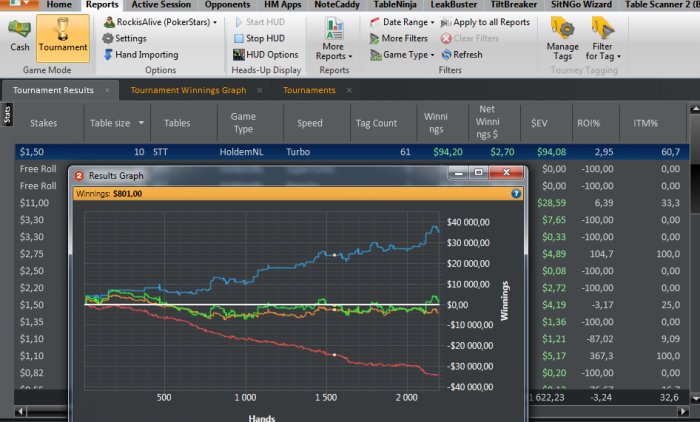Open help icon in Results Graph
This screenshot has height=422, width=700.
516,193
